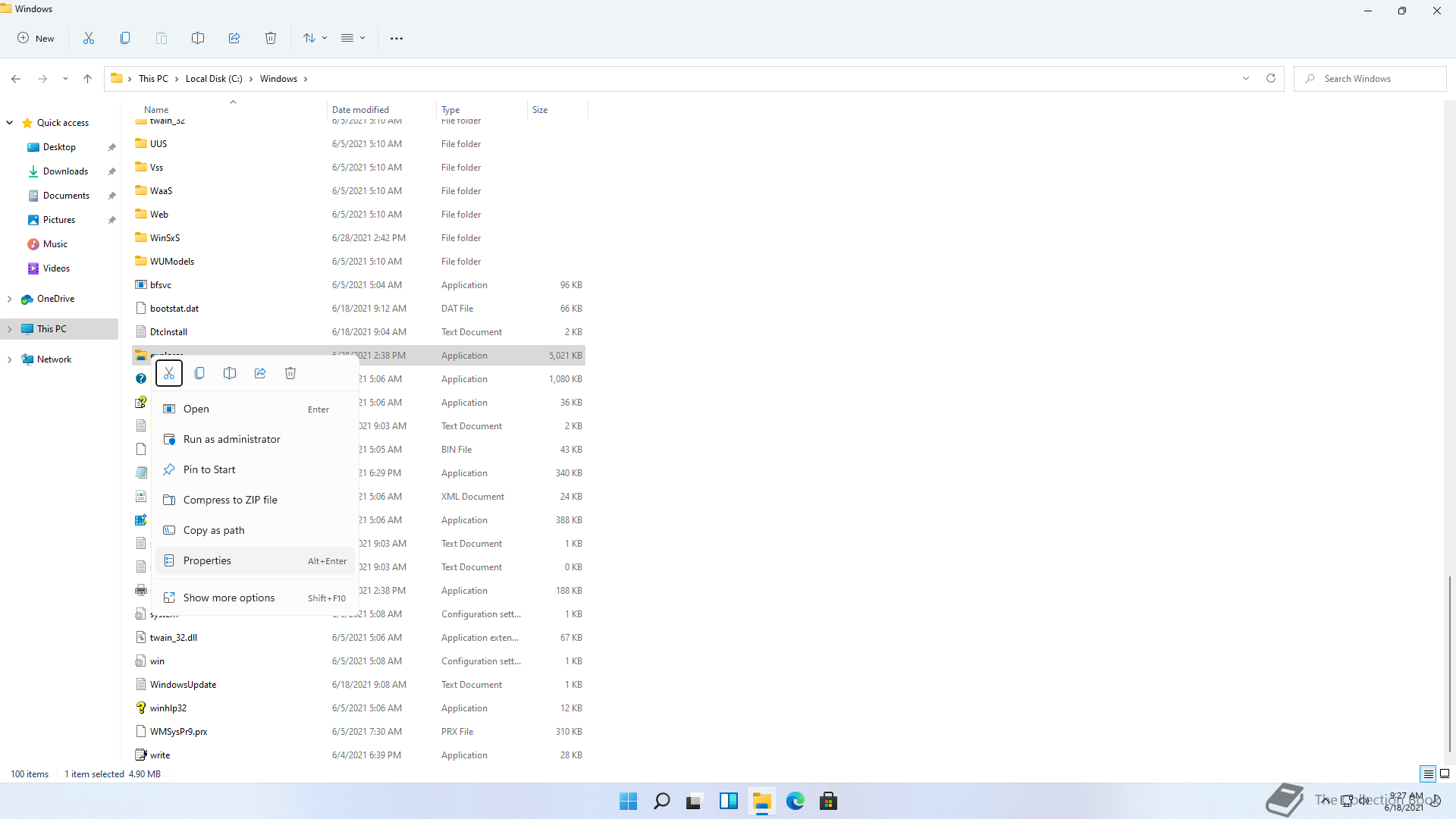Open Documents in Quick access

pyautogui.click(x=67, y=196)
